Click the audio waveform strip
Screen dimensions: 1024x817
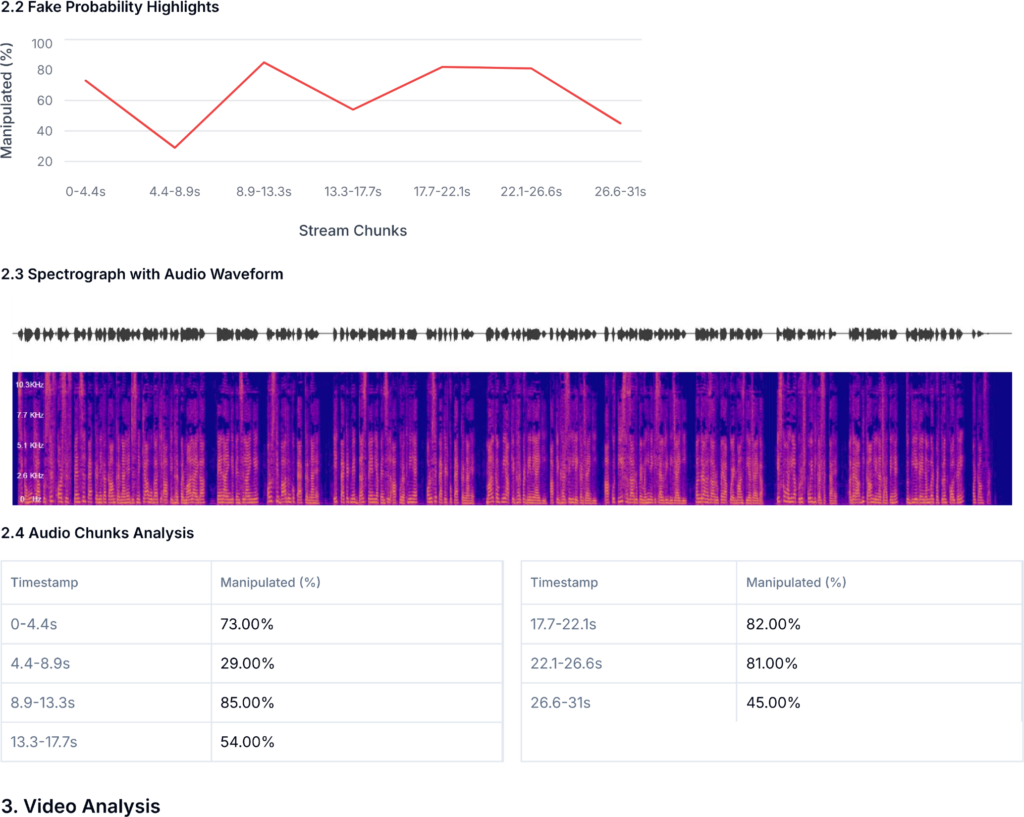pos(512,334)
